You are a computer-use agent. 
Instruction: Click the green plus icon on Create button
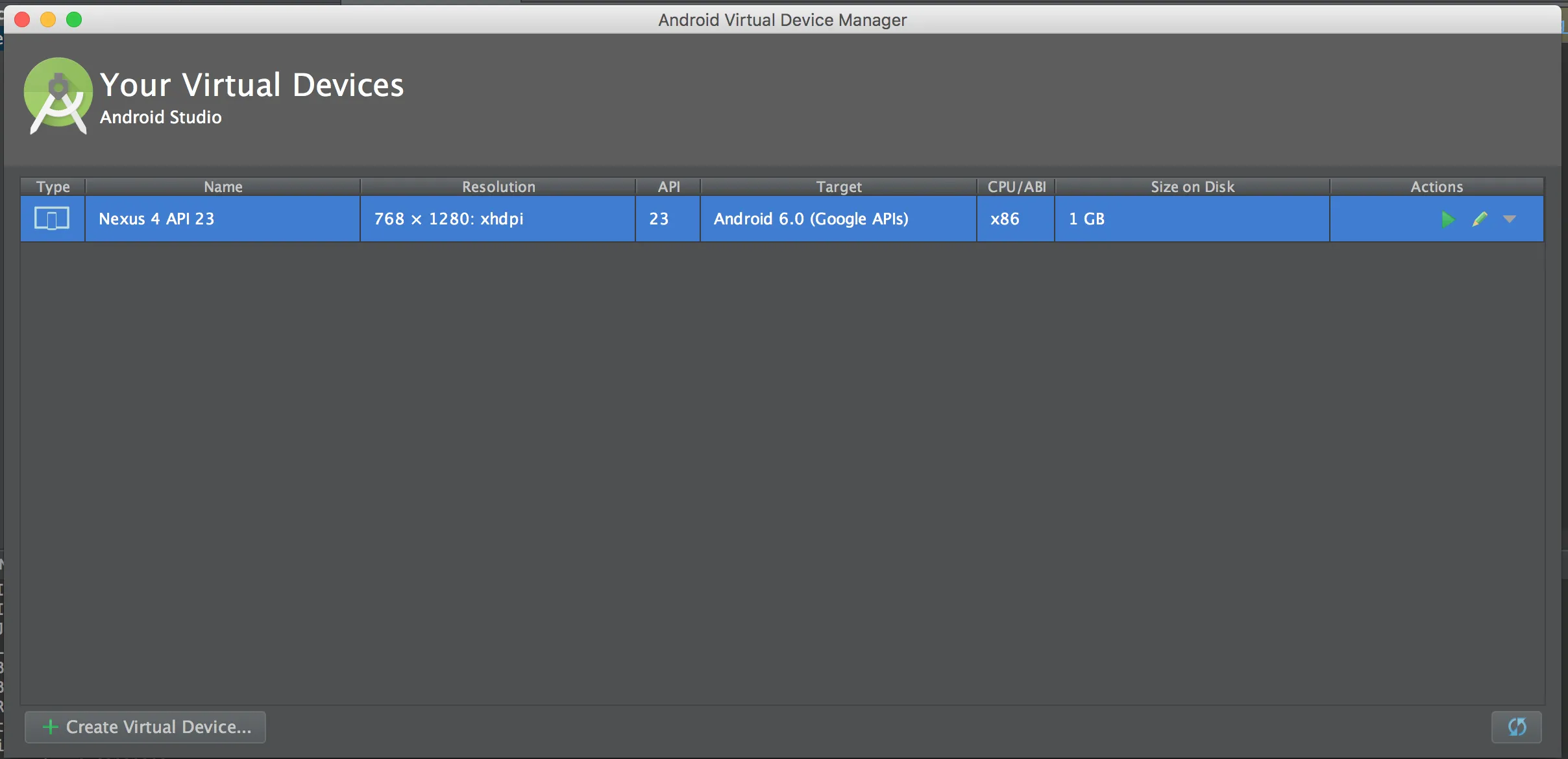(50, 727)
